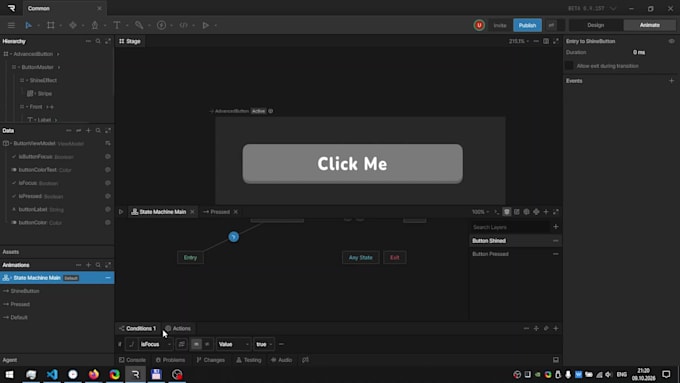This screenshot has width=680, height=383.
Task: Select not-equals comparison operator toggle
Action: [207, 344]
